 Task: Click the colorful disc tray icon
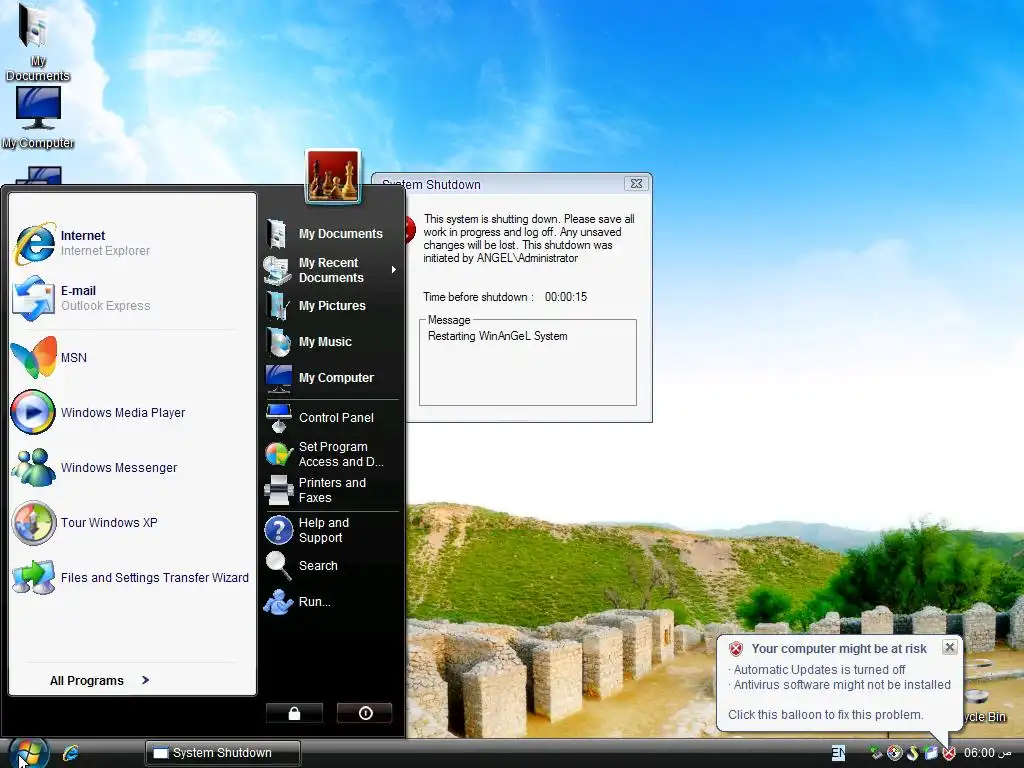pos(894,753)
